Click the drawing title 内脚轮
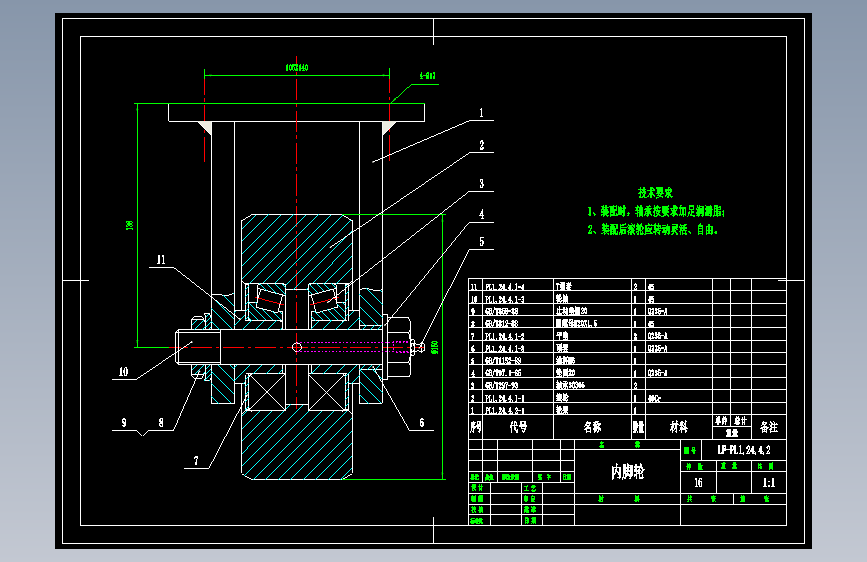Screen dimensions: 867x562 628,472
